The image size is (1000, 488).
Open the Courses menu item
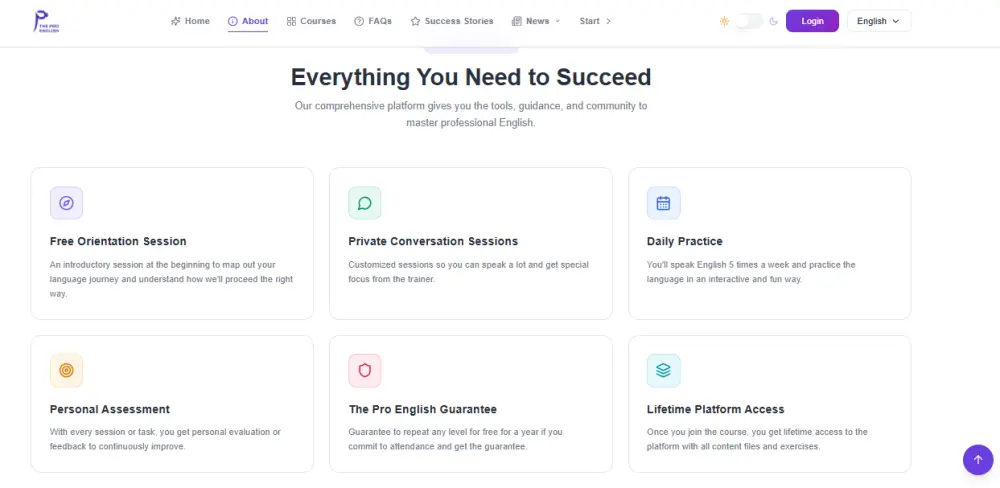[x=311, y=21]
